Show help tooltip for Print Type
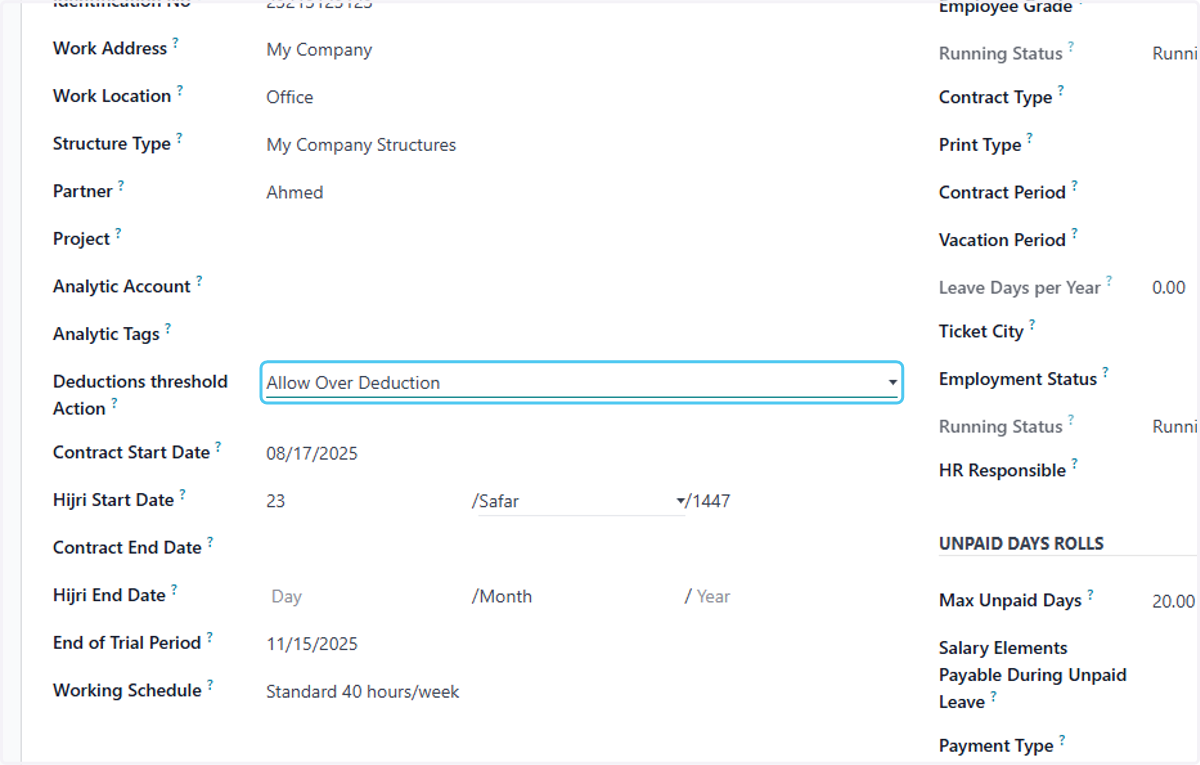Image resolution: width=1200 pixels, height=765 pixels. 1030,139
